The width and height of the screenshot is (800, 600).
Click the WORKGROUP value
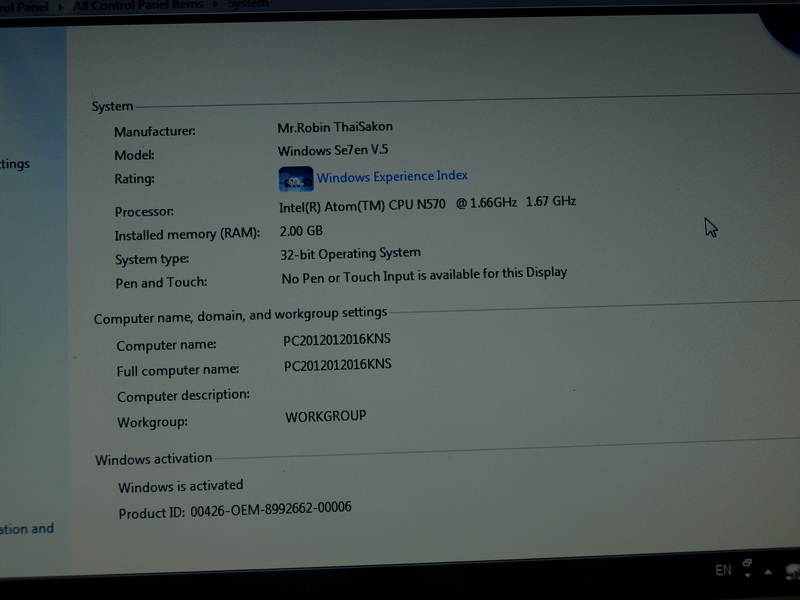[325, 416]
